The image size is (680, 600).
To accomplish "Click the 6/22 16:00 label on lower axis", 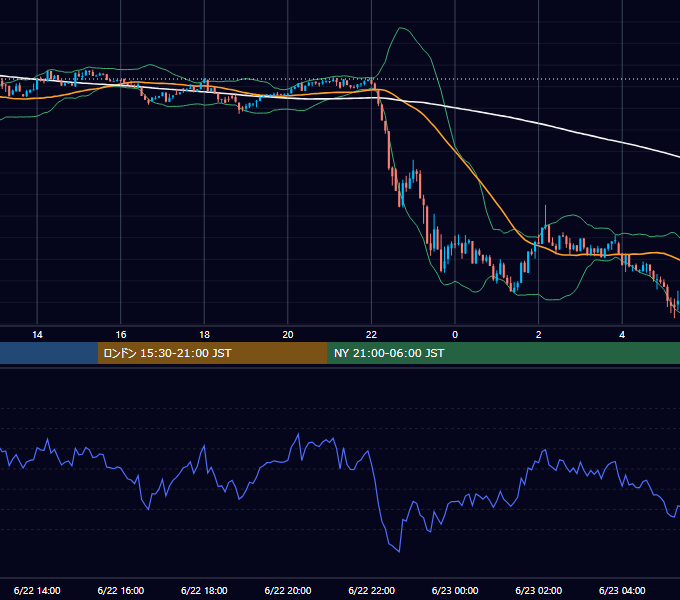I will pyautogui.click(x=121, y=590).
